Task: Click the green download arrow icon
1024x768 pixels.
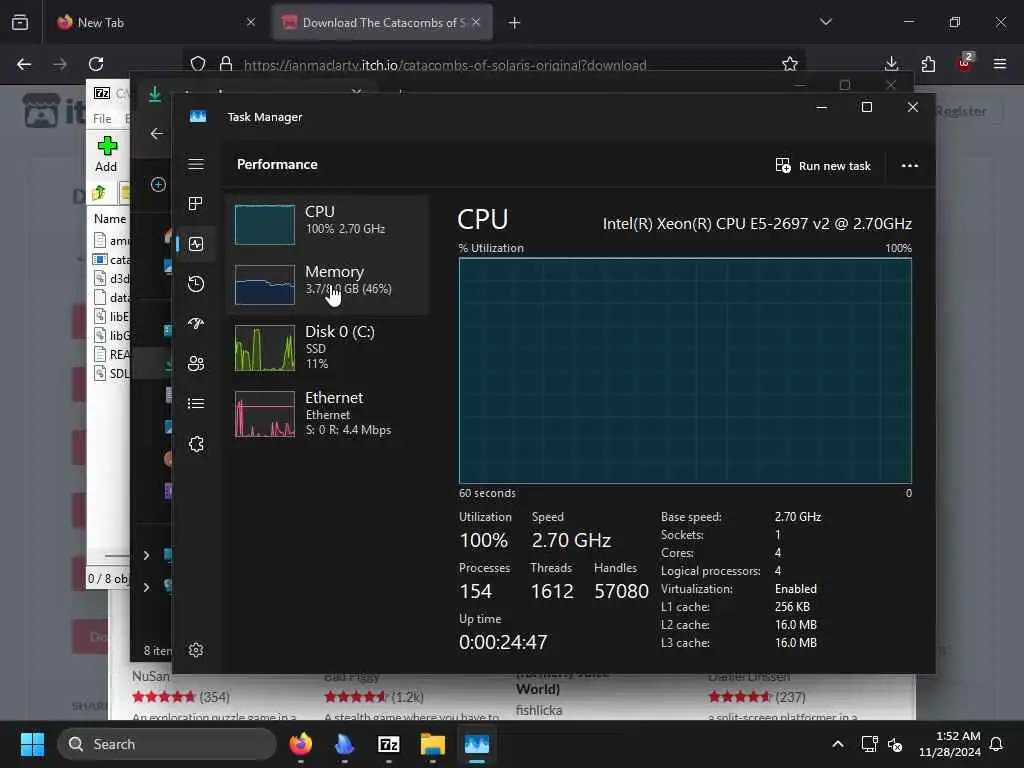Action: click(155, 94)
